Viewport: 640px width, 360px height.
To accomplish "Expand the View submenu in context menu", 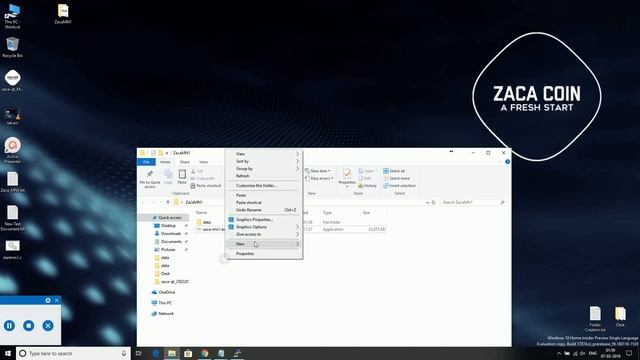I will coord(264,154).
